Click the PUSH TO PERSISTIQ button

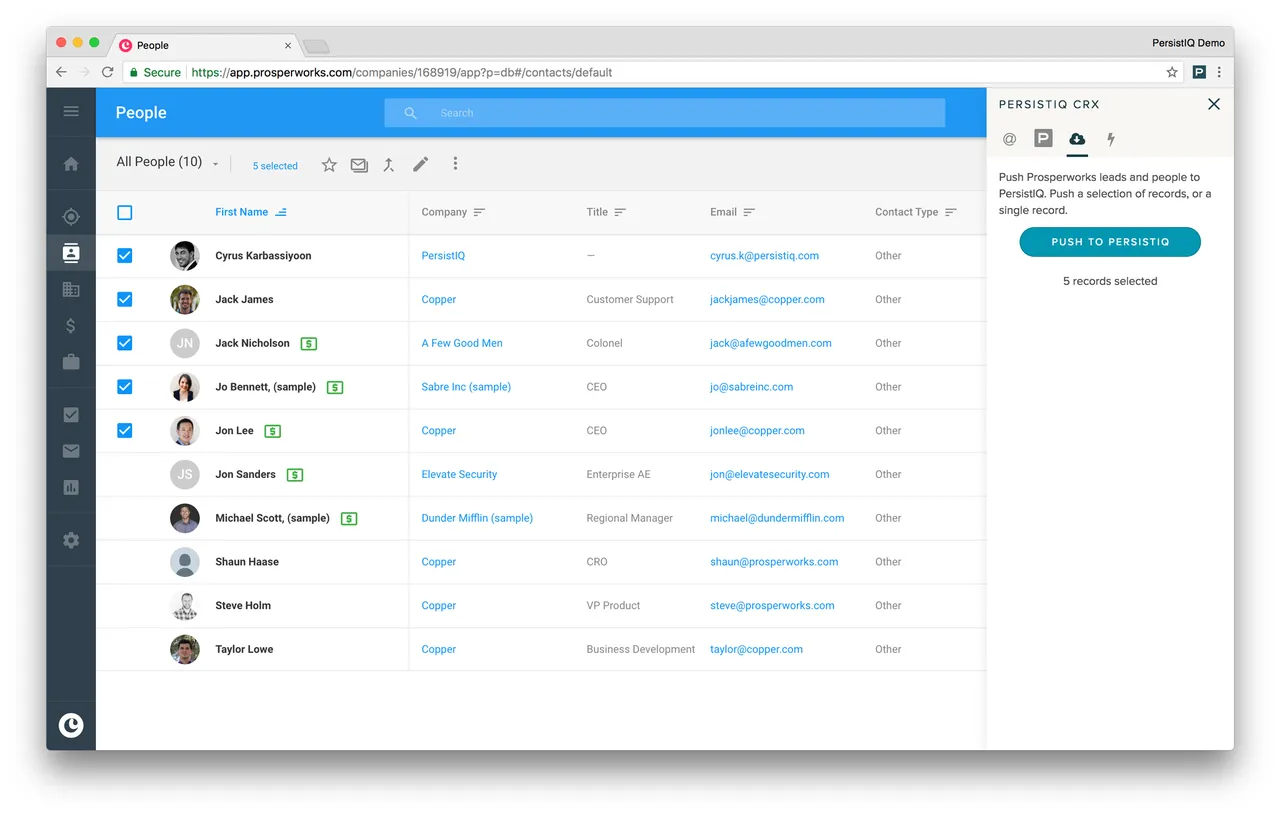(1110, 242)
